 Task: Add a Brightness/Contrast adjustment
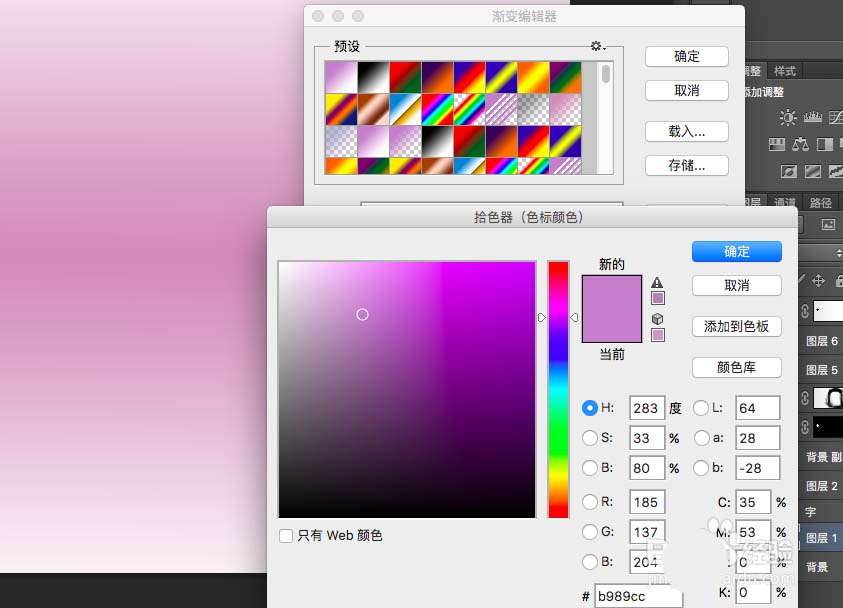click(788, 117)
